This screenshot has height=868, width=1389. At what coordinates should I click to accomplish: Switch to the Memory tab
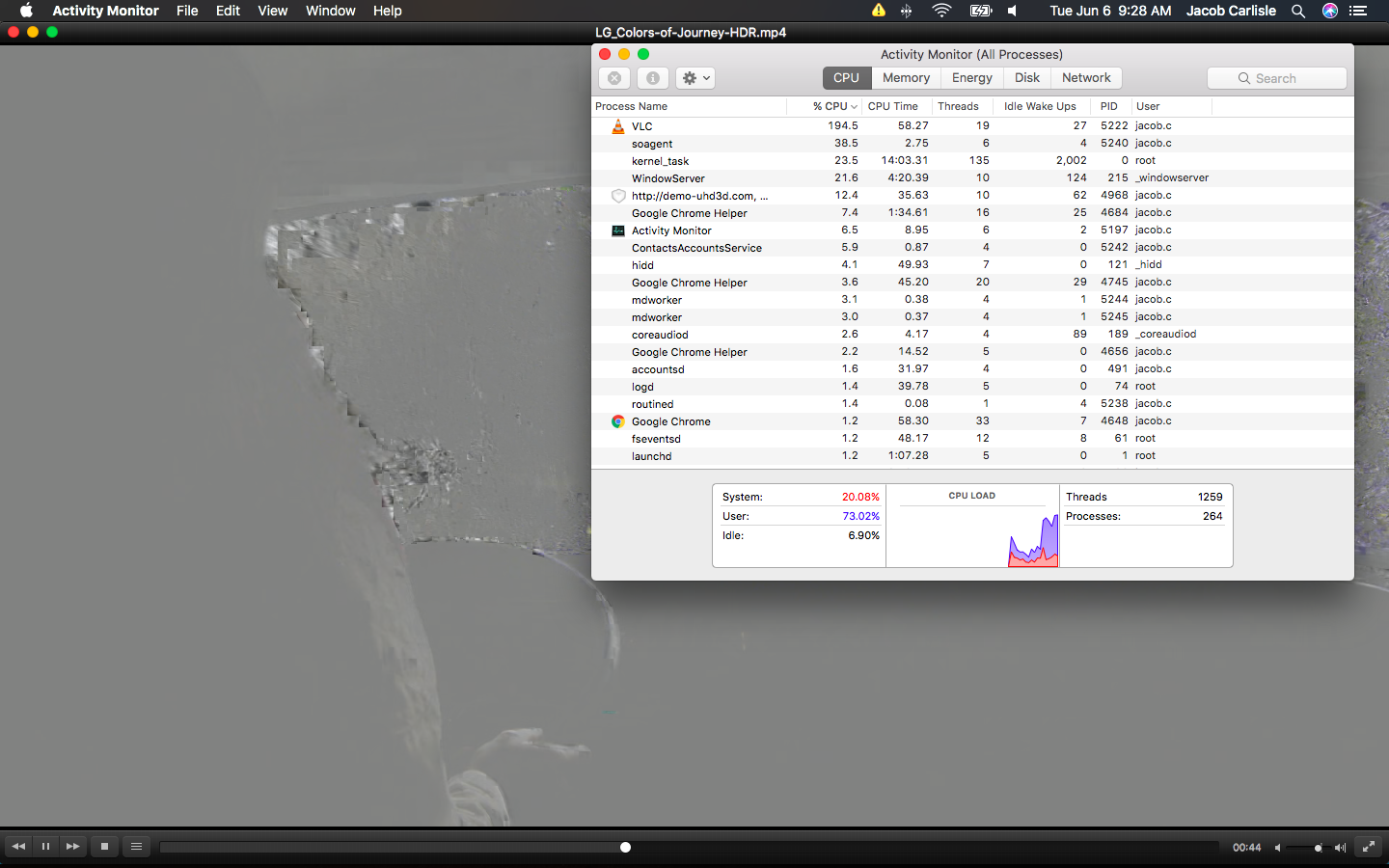[906, 78]
